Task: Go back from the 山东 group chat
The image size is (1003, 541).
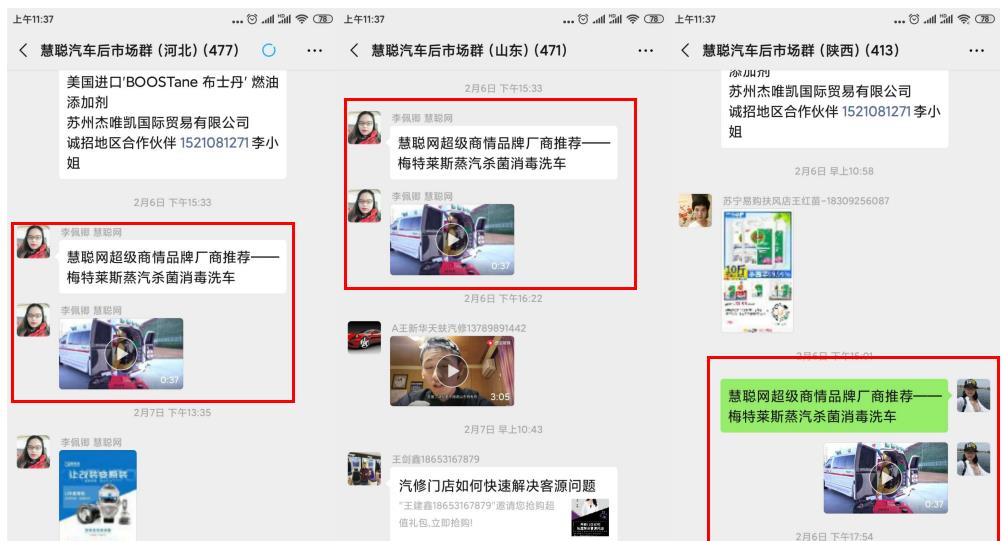Action: [x=354, y=51]
